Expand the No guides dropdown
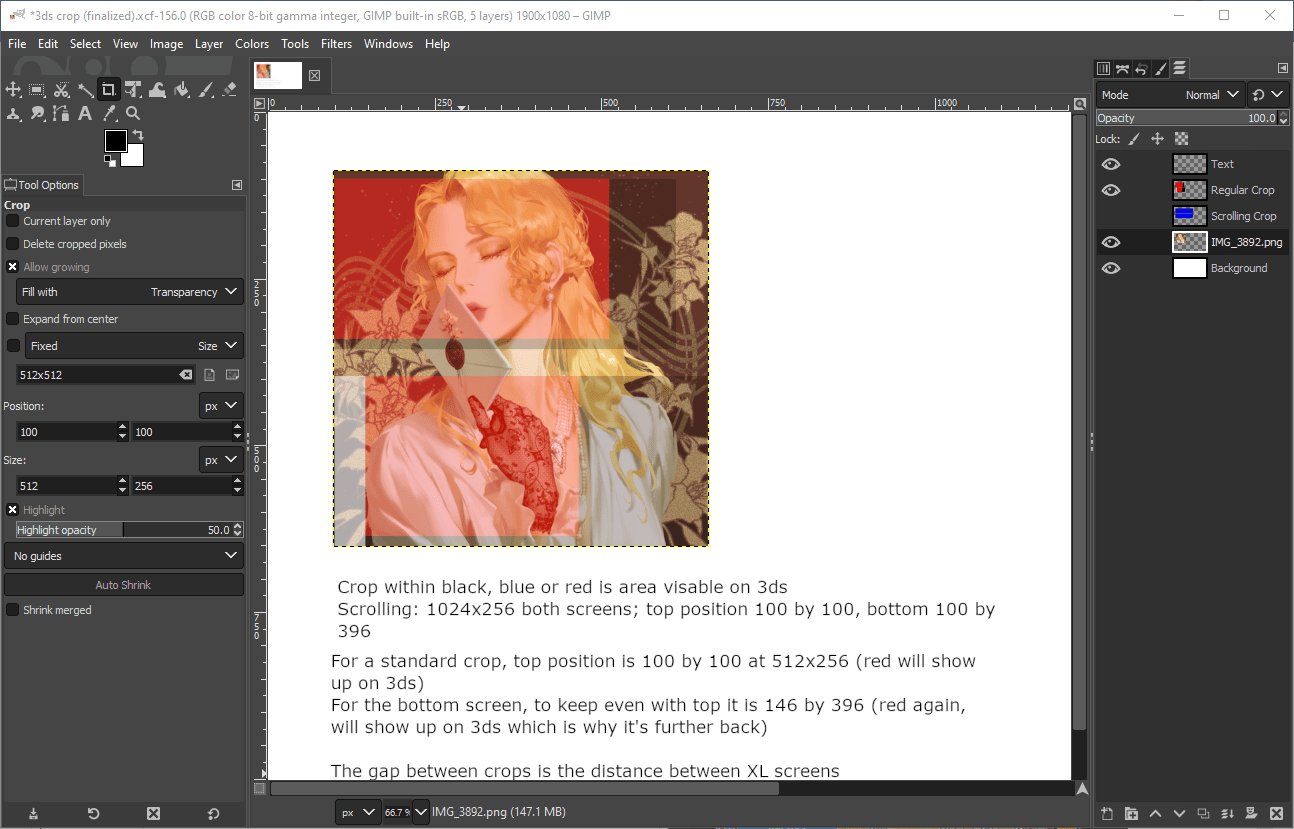 [124, 556]
